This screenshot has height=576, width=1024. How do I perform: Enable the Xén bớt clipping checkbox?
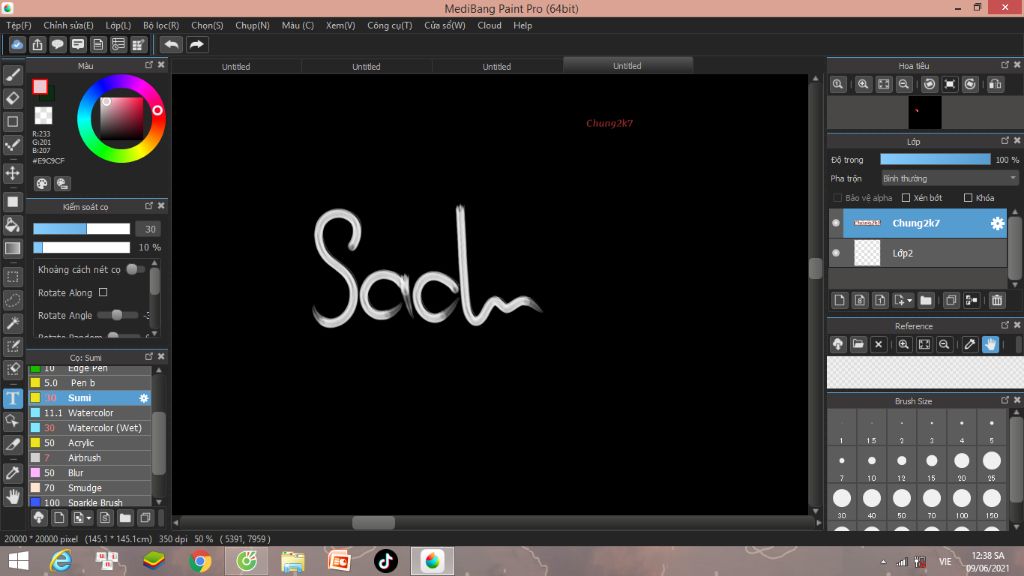pyautogui.click(x=906, y=197)
